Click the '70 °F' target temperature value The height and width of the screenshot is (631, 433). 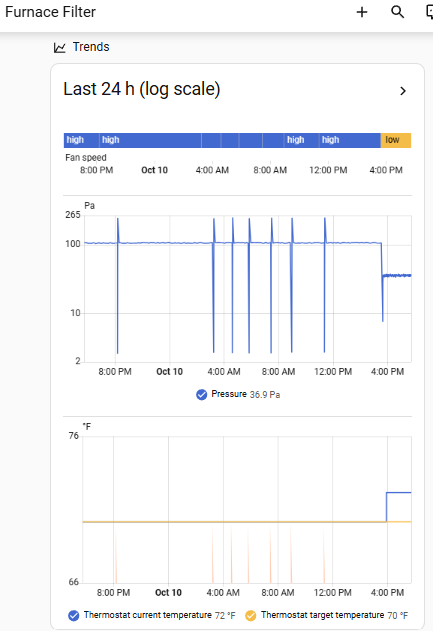pos(398,616)
